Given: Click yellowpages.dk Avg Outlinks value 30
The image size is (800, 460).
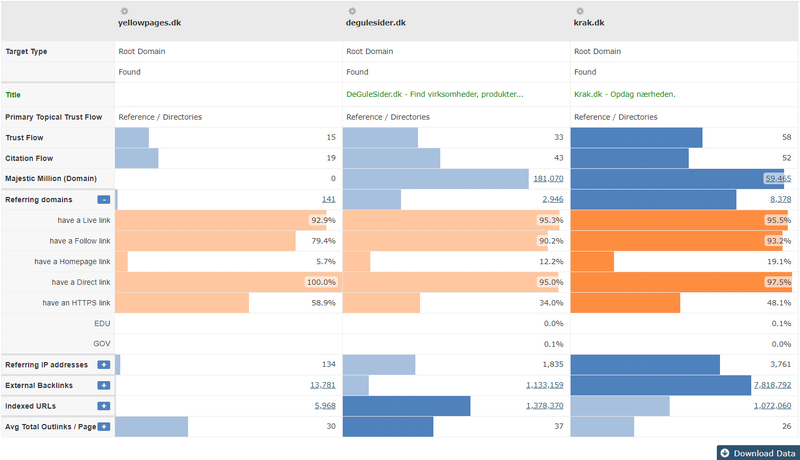Looking at the screenshot, I should click(x=331, y=426).
